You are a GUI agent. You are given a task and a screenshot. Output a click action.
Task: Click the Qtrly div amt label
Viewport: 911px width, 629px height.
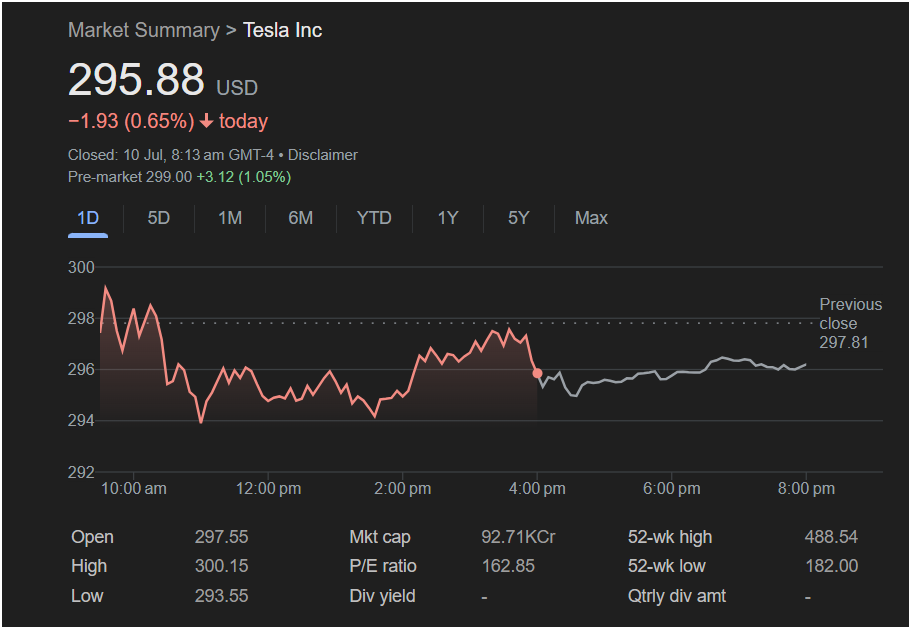click(677, 596)
